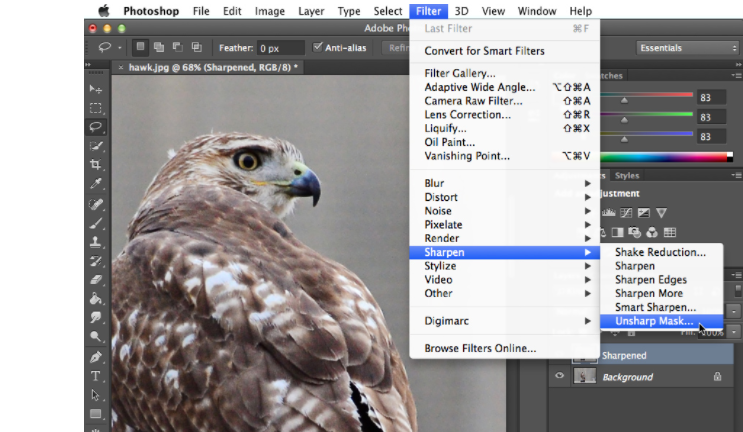Select the Rectangular Marquee tool

pos(96,108)
